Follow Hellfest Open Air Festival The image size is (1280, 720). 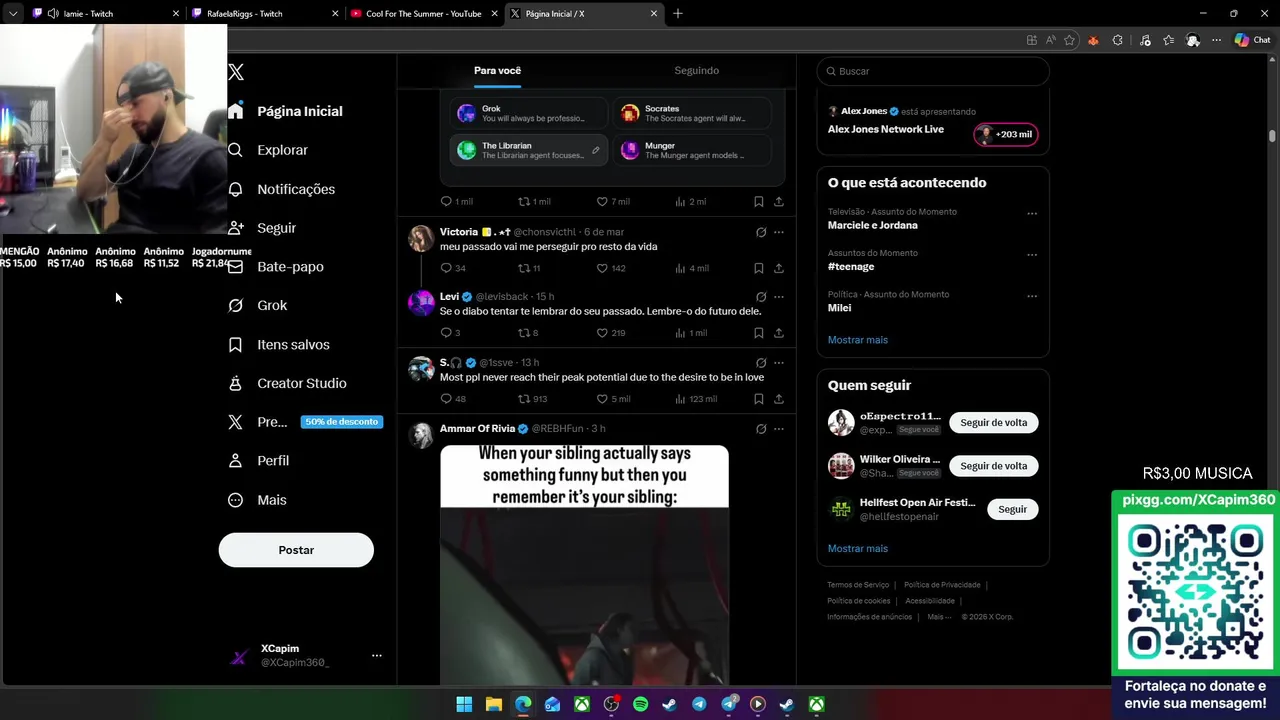pos(1012,509)
